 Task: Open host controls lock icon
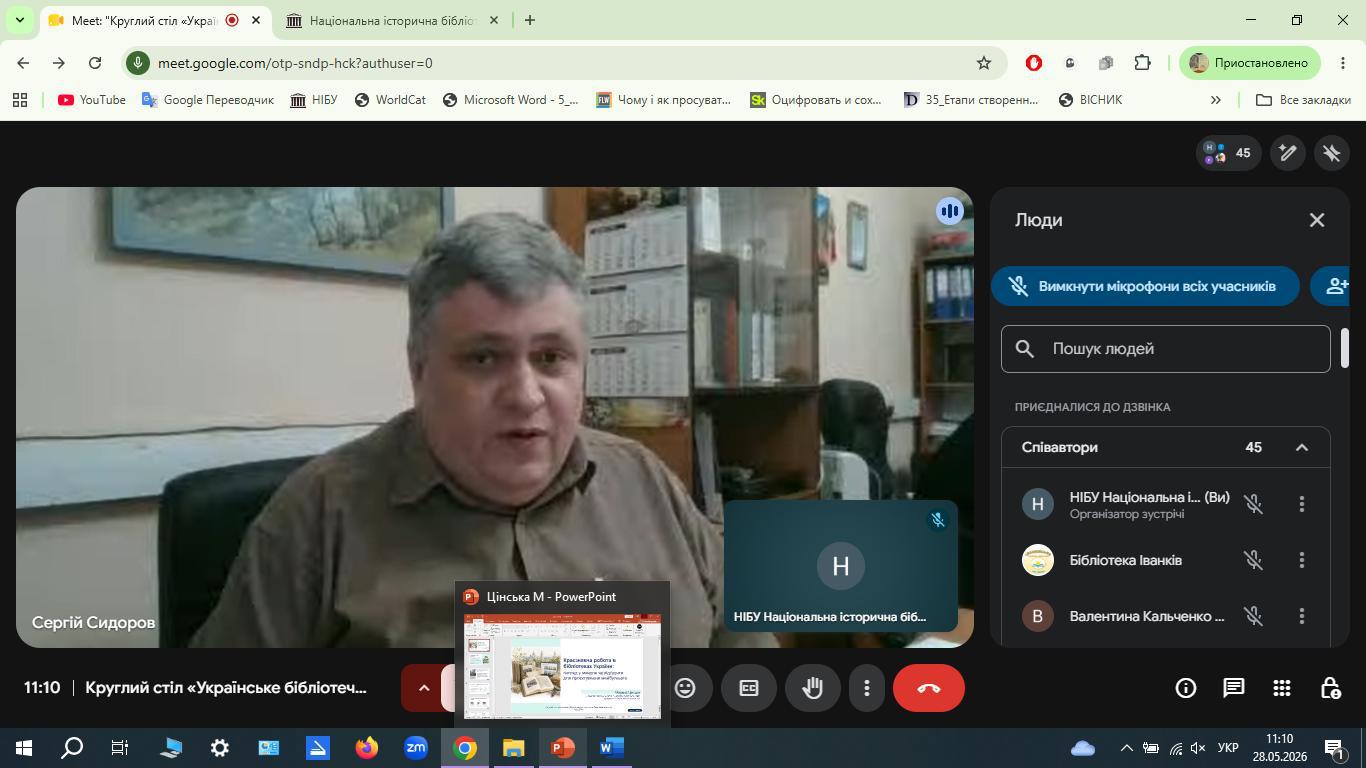(x=1330, y=688)
